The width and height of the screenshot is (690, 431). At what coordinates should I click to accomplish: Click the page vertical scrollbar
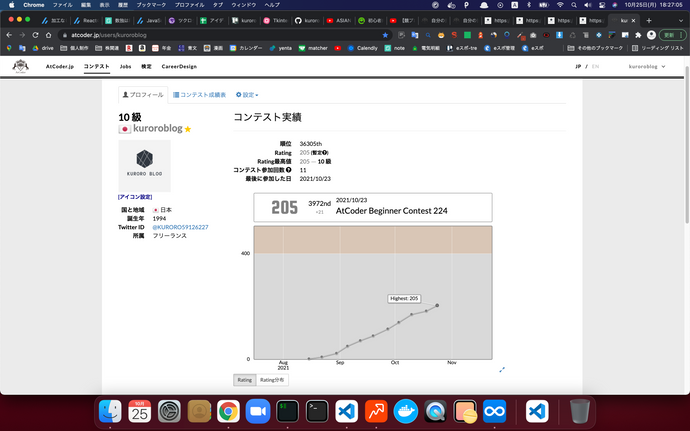(x=687, y=144)
